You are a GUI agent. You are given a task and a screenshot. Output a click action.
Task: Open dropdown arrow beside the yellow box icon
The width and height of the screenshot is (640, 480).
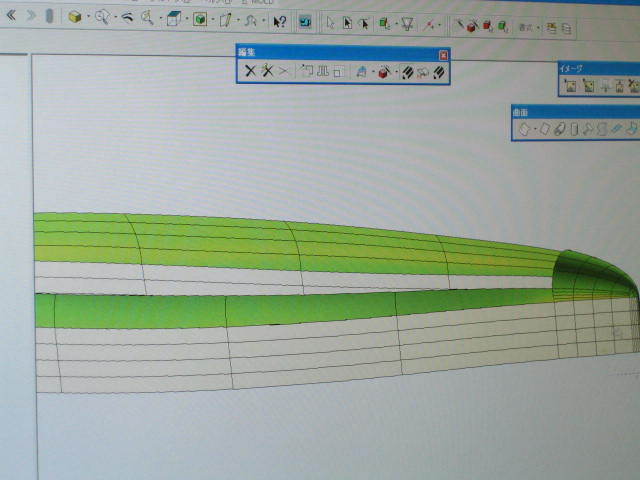pos(88,19)
